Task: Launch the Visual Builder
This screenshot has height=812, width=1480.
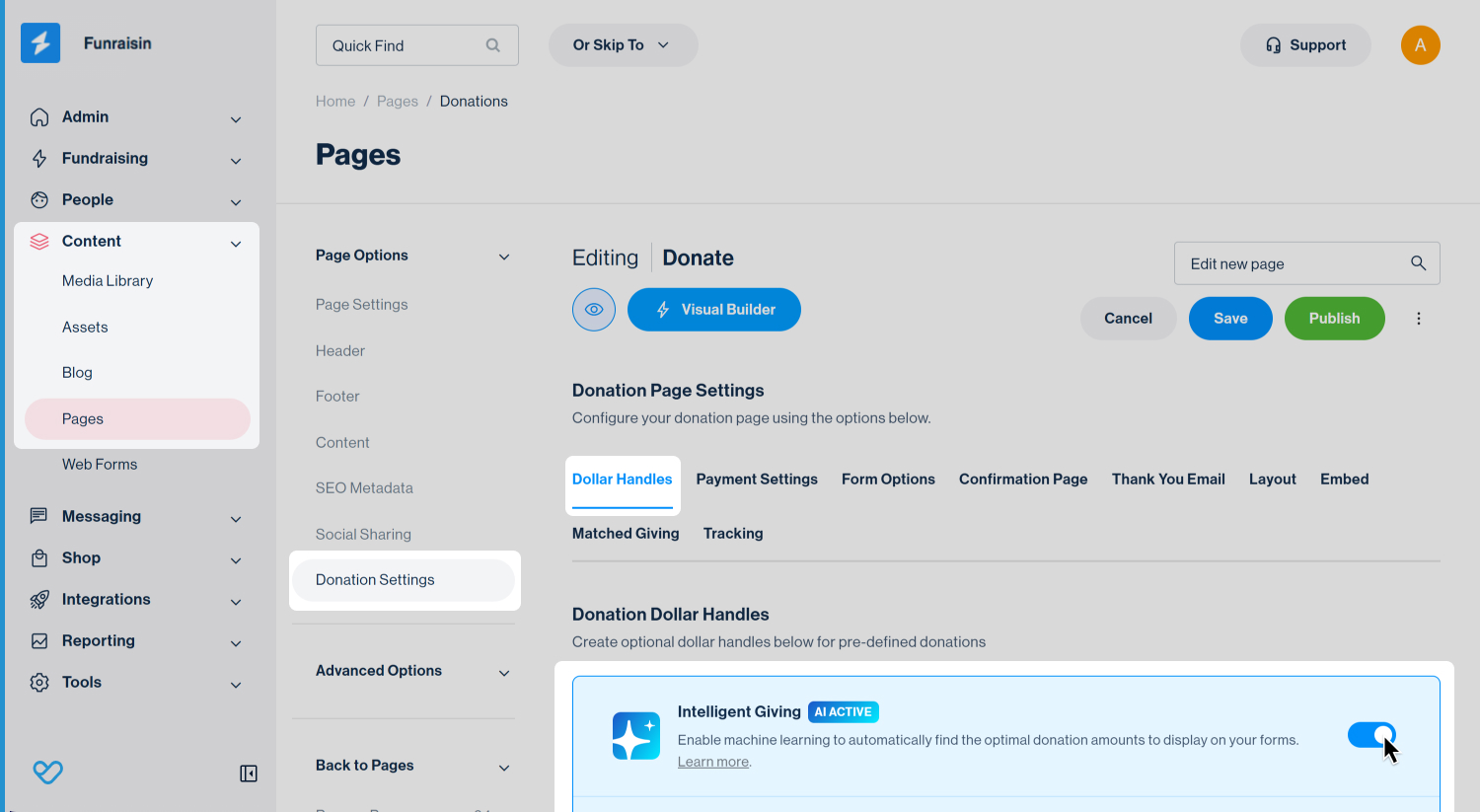Action: pos(714,310)
